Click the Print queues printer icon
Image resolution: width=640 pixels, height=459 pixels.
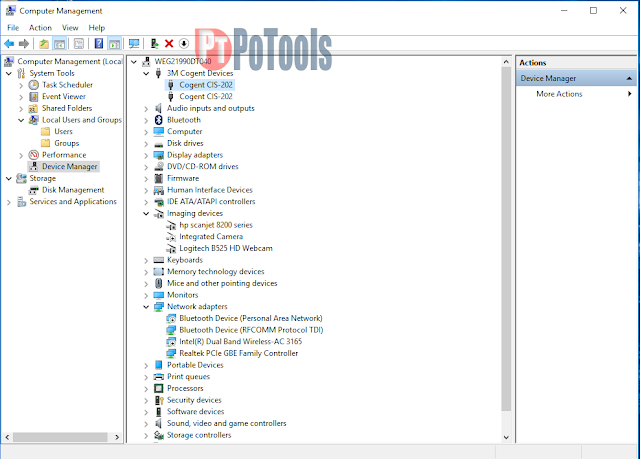pos(159,377)
